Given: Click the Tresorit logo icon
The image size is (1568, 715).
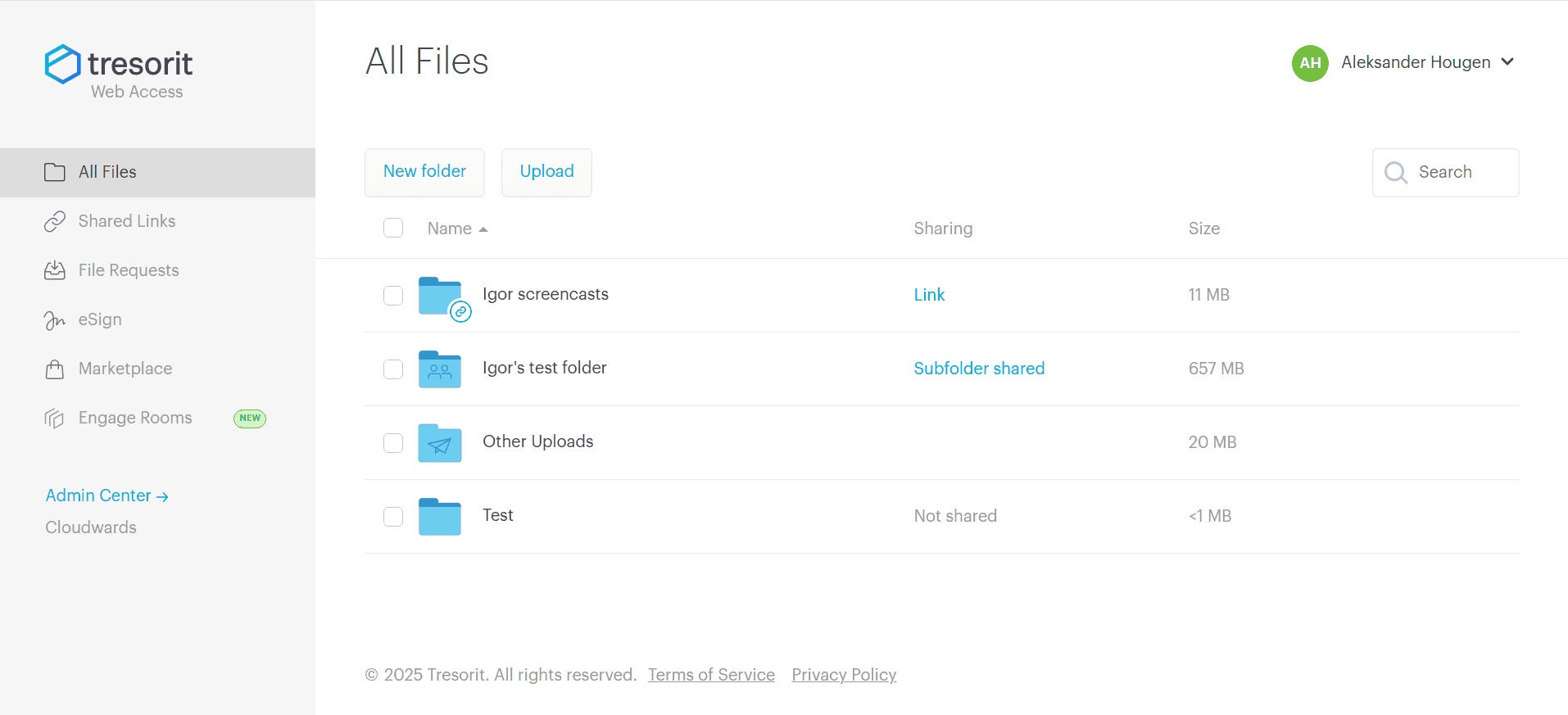Looking at the screenshot, I should (x=62, y=64).
